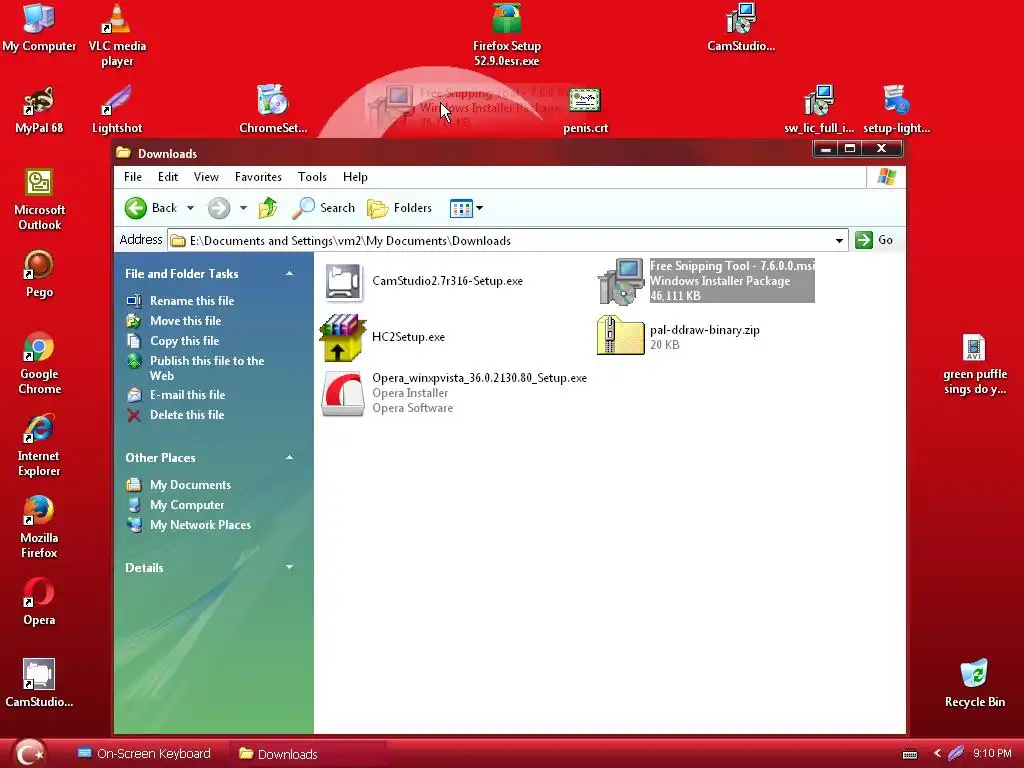
Task: Select Google Chrome desktop shortcut
Action: point(39,364)
